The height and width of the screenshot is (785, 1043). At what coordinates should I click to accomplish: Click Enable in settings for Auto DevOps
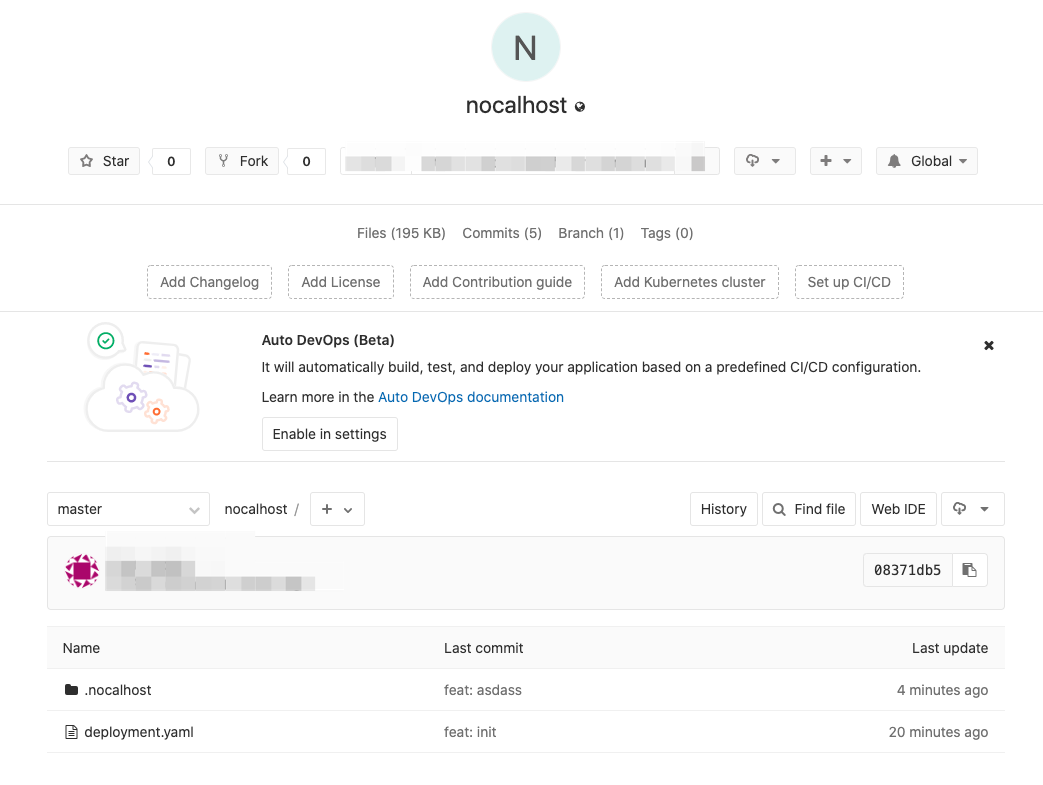click(329, 434)
